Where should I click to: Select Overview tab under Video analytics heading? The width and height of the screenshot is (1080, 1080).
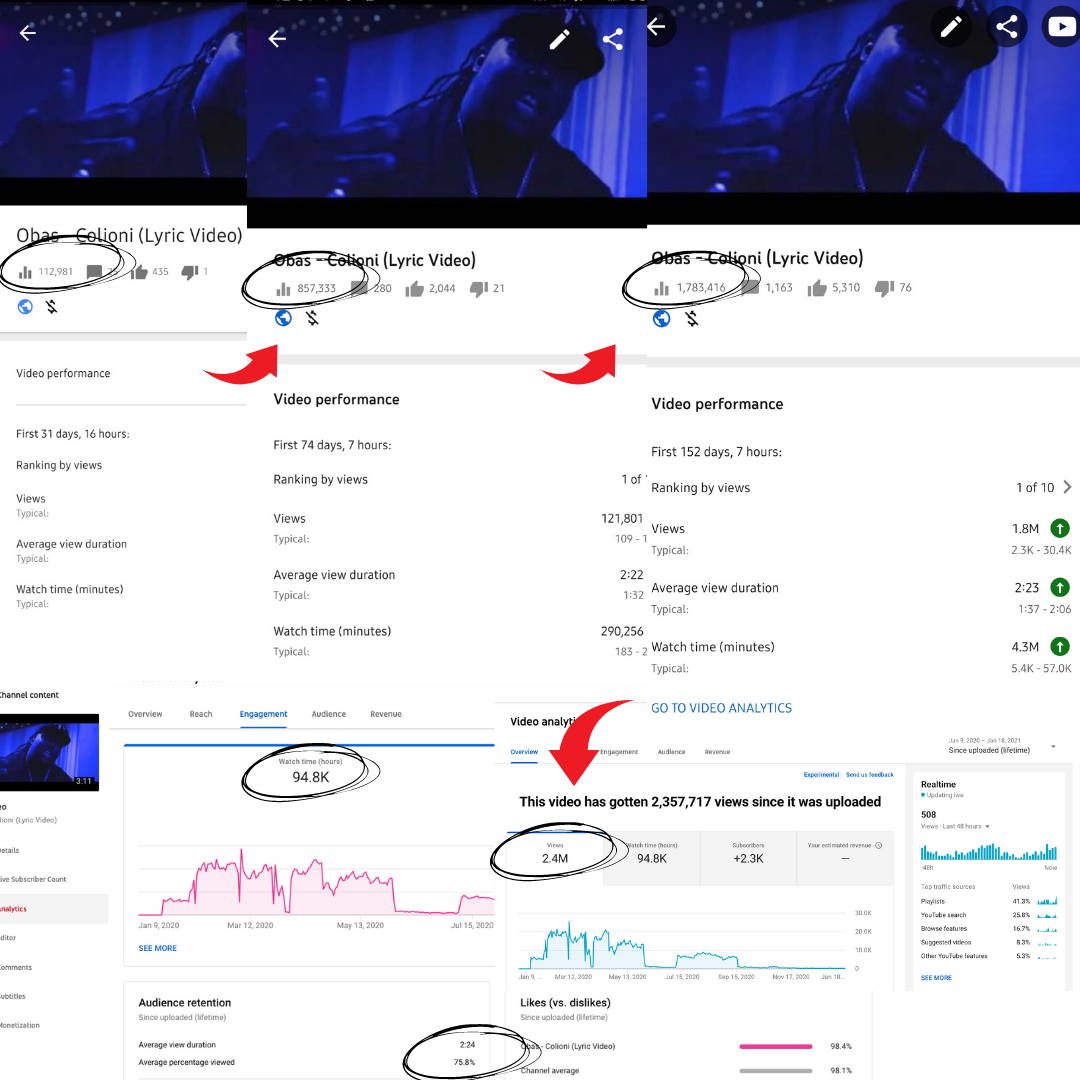(524, 752)
